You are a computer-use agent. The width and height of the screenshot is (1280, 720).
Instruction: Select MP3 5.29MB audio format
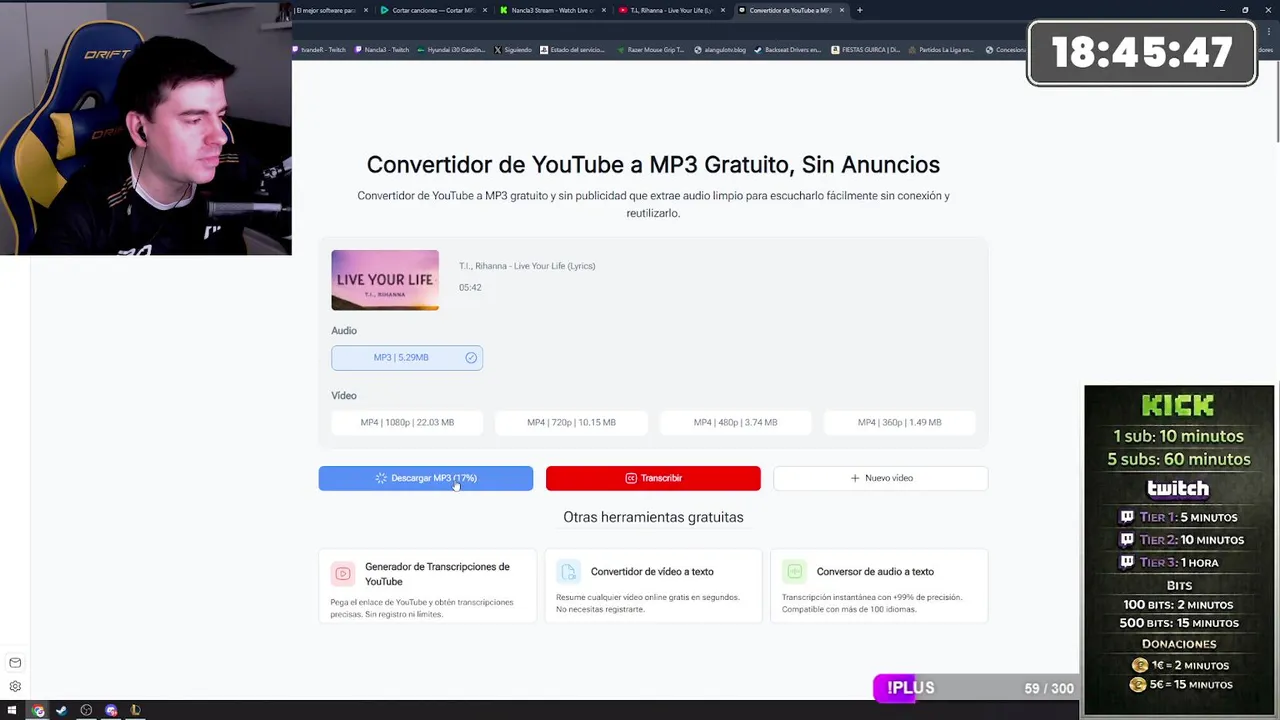[x=407, y=358]
